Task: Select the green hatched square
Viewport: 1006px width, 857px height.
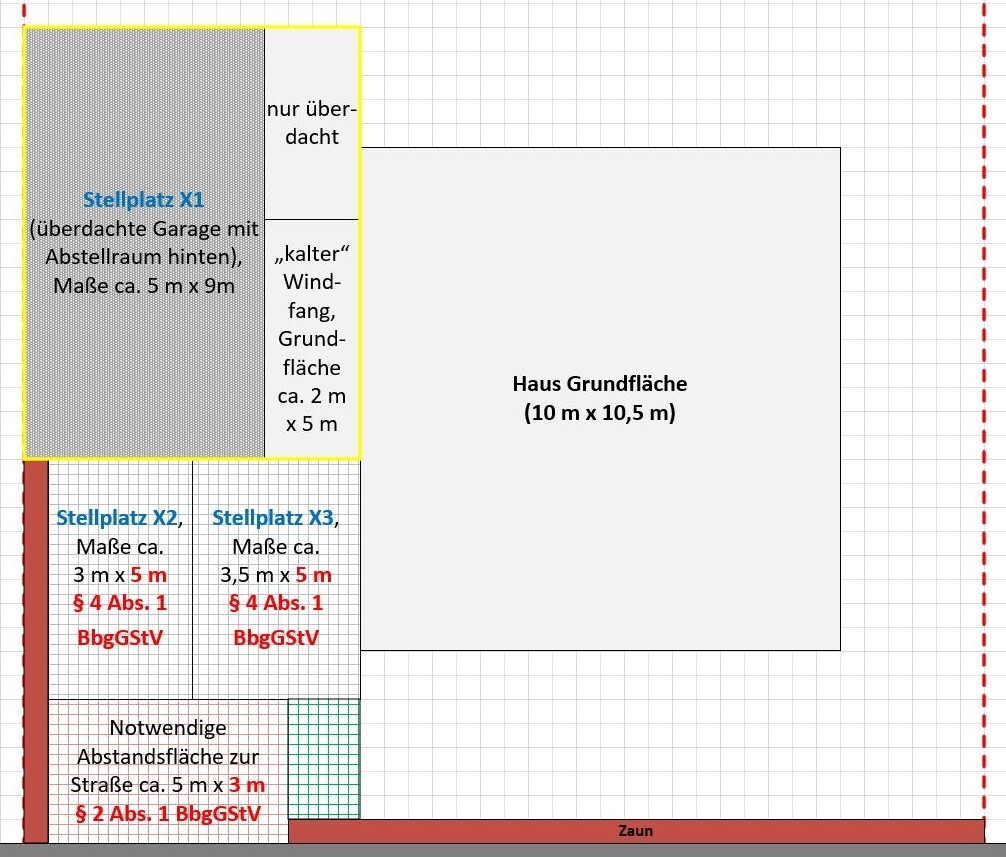Action: point(324,758)
